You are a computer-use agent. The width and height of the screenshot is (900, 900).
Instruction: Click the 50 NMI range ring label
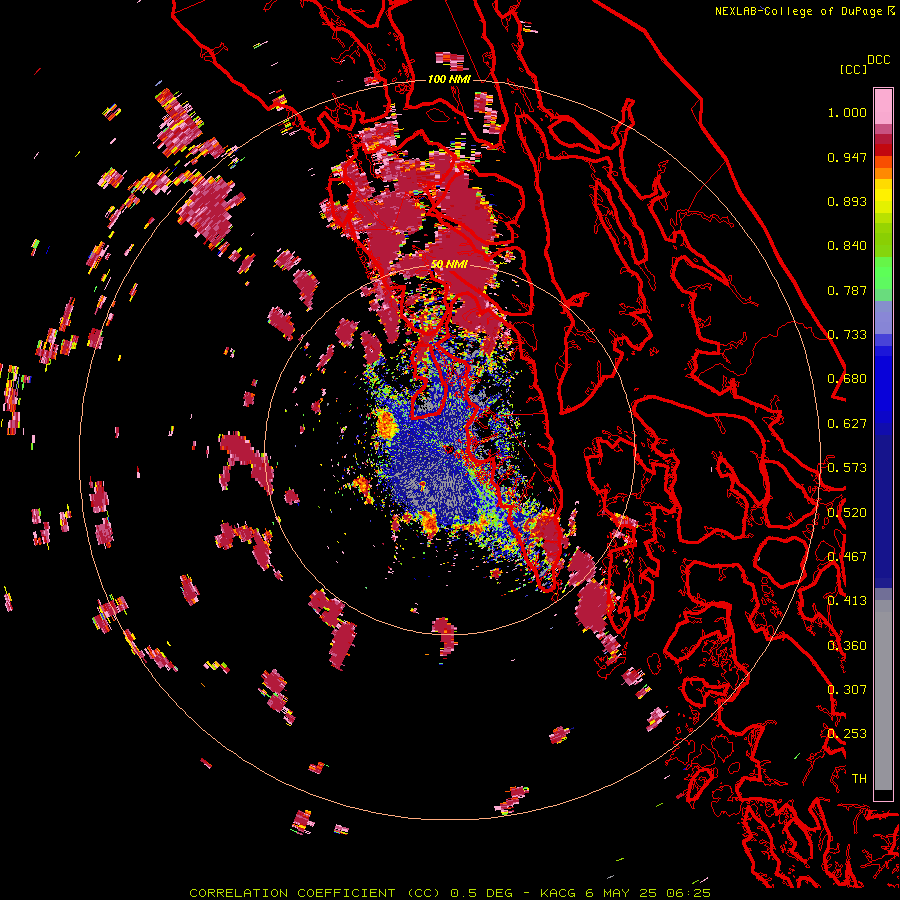click(x=449, y=264)
